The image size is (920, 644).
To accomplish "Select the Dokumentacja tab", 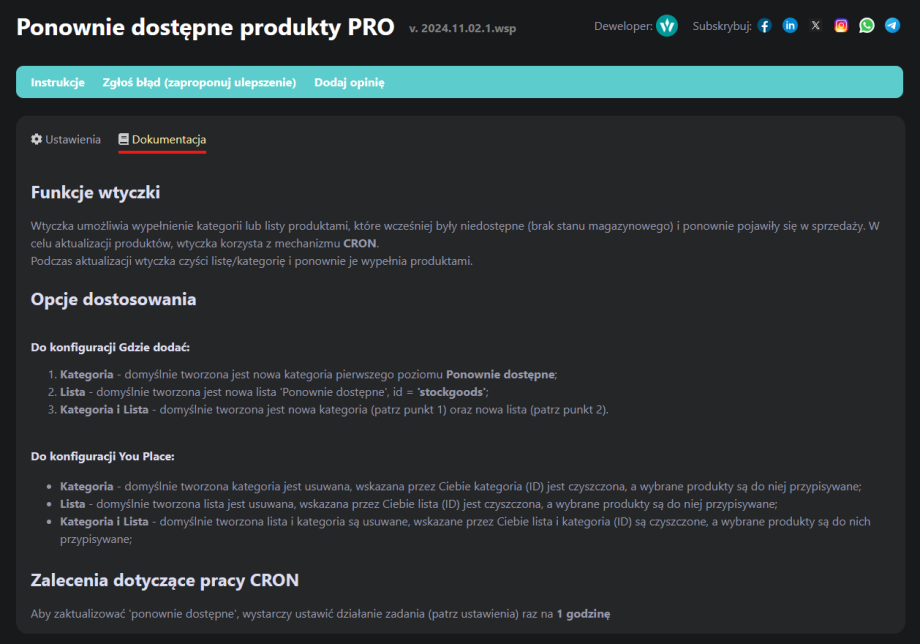I will (169, 139).
